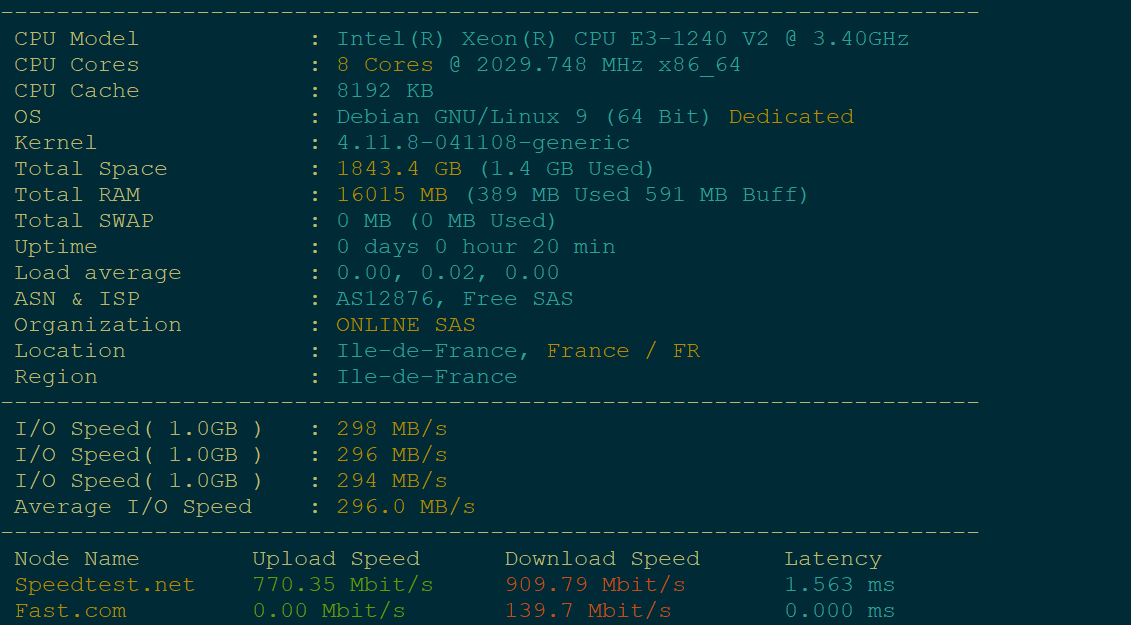Select the Uptime value text
The height and width of the screenshot is (625, 1131).
point(476,247)
